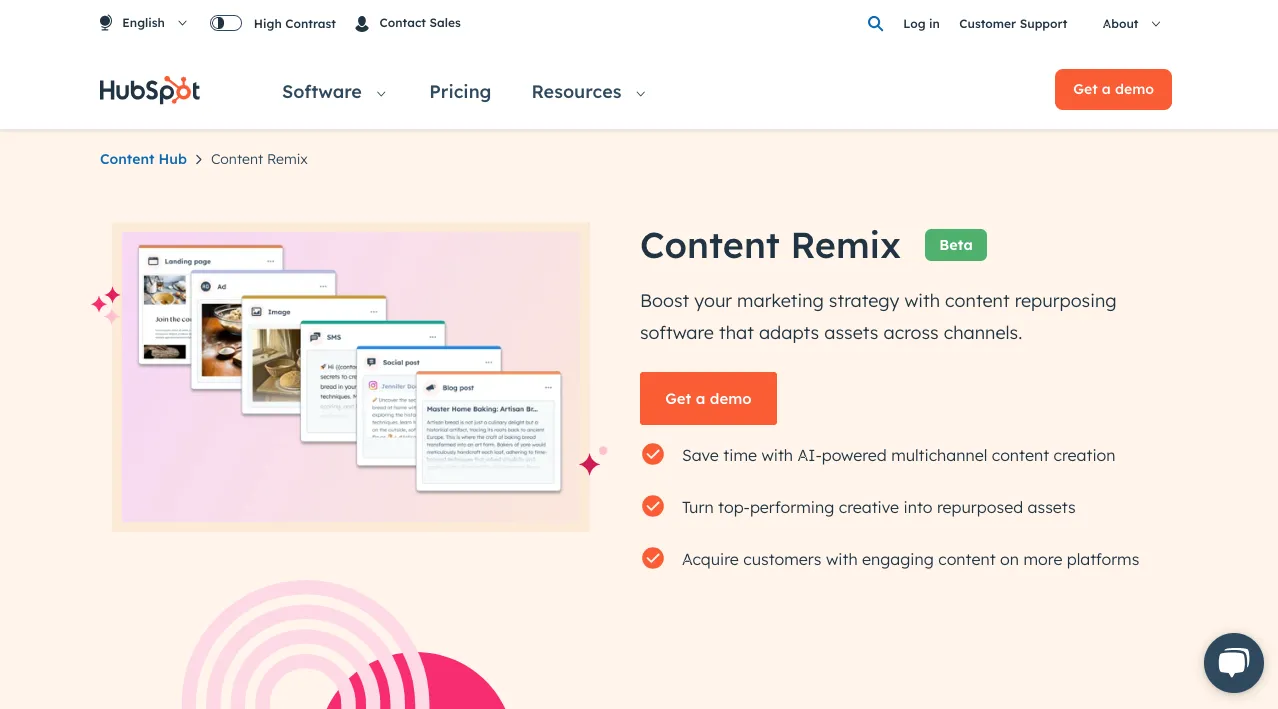Click 'Boost your marketing strategy' description
Screen dimensions: 1278x709
click(x=878, y=317)
